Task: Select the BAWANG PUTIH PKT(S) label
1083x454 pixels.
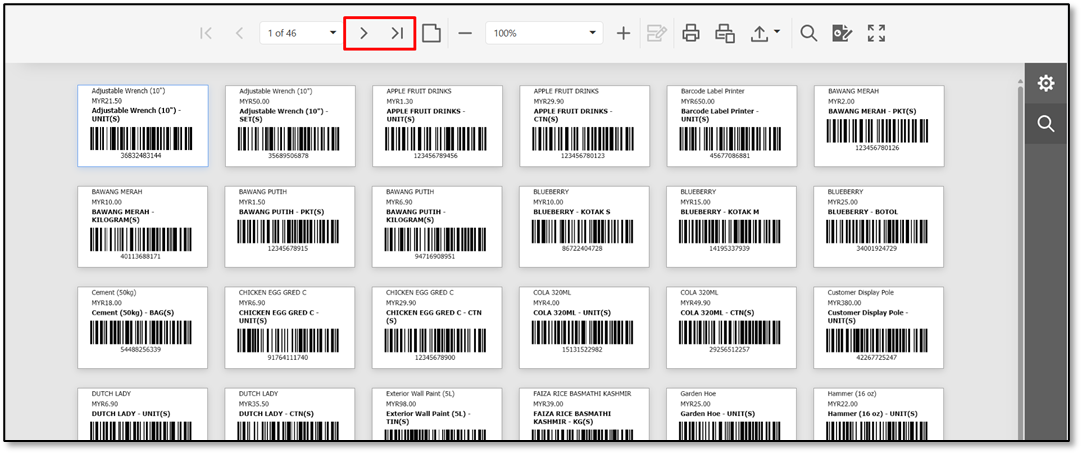Action: click(290, 227)
